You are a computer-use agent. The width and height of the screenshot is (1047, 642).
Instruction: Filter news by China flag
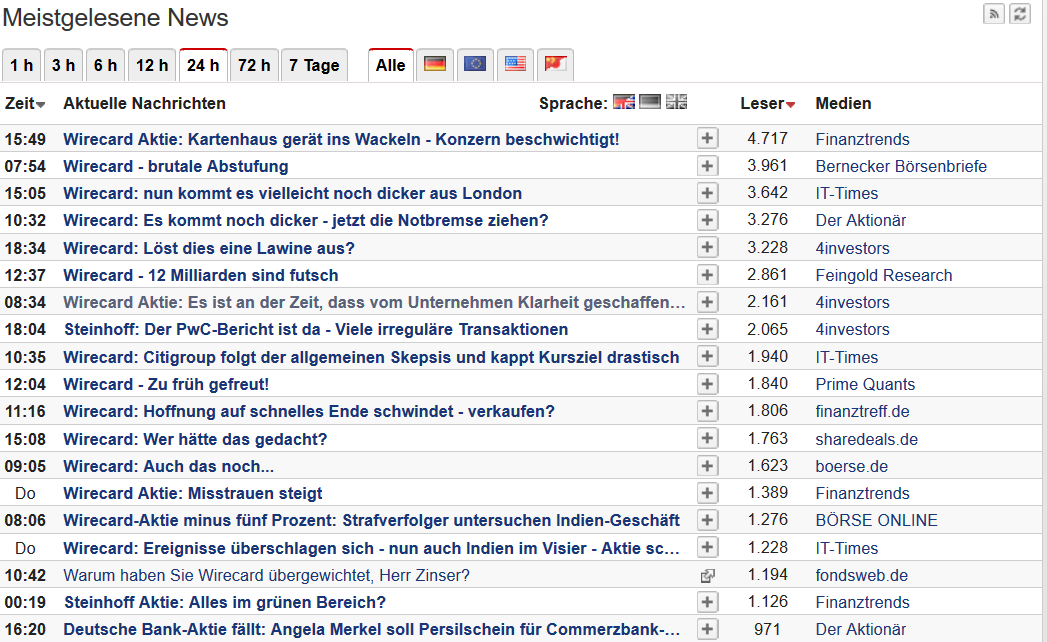pyautogui.click(x=555, y=64)
